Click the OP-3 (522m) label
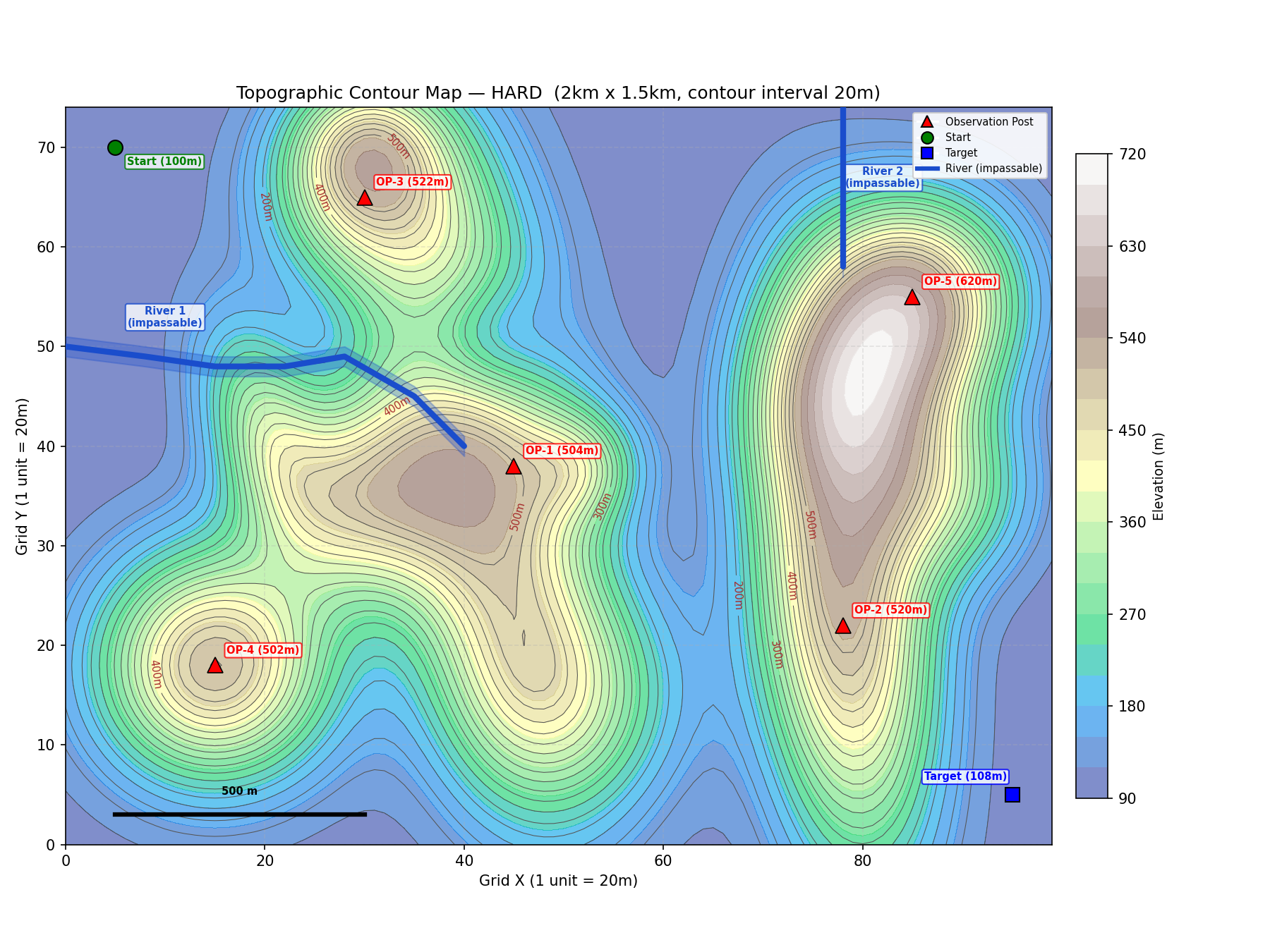Viewport: 1270px width, 952px height. click(x=412, y=182)
